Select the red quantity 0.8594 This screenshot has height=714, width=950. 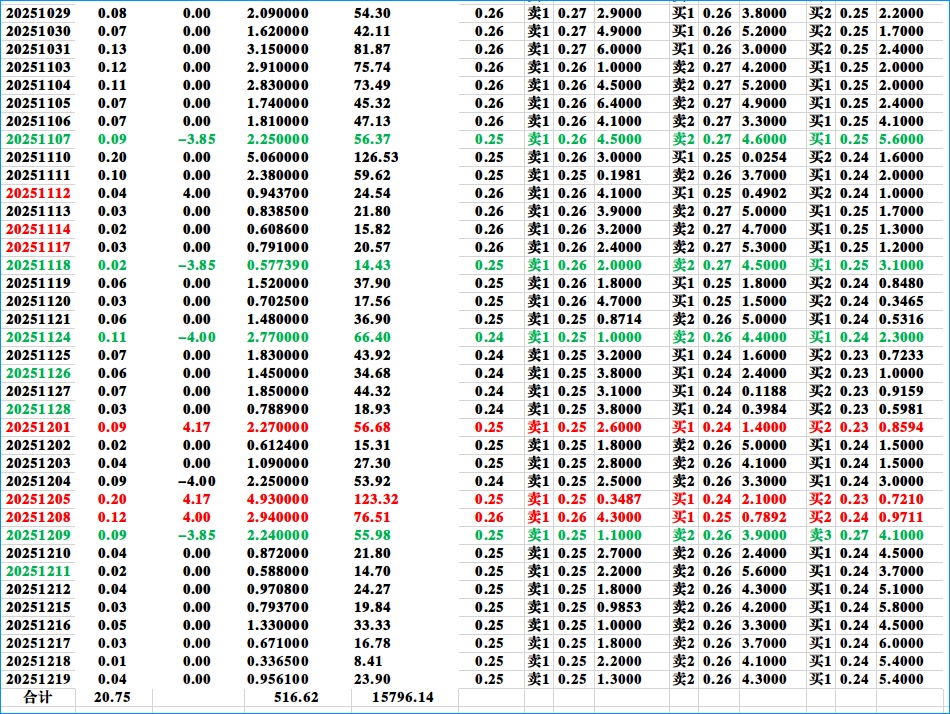pyautogui.click(x=901, y=427)
